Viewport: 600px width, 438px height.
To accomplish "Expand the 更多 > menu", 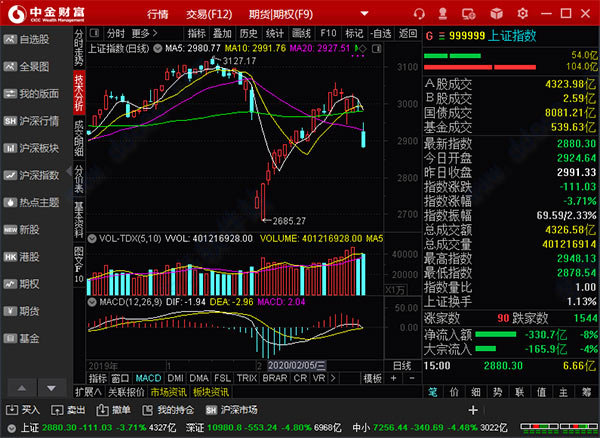I will click(145, 34).
